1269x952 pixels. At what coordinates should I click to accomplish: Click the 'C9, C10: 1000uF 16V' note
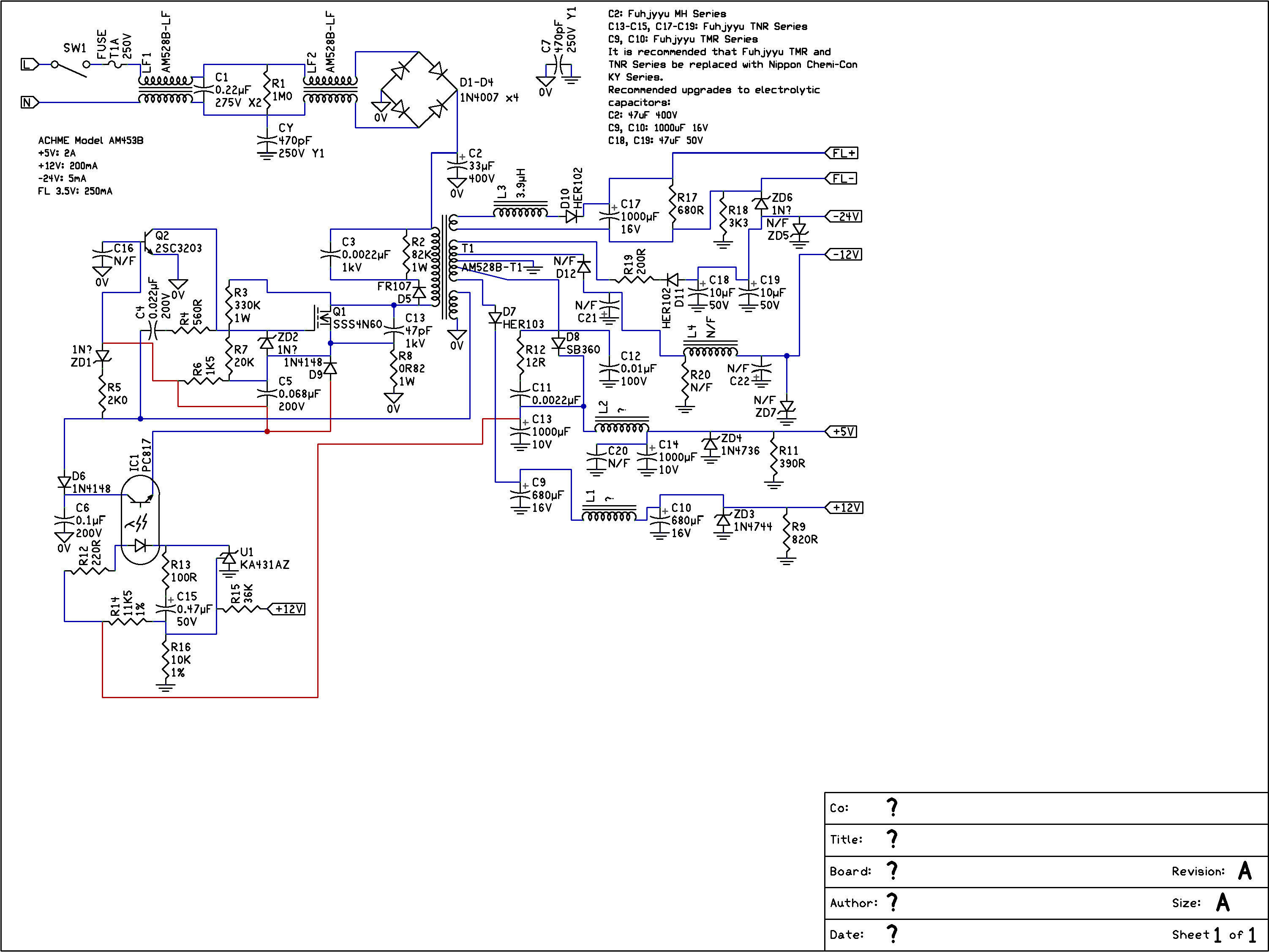[658, 128]
